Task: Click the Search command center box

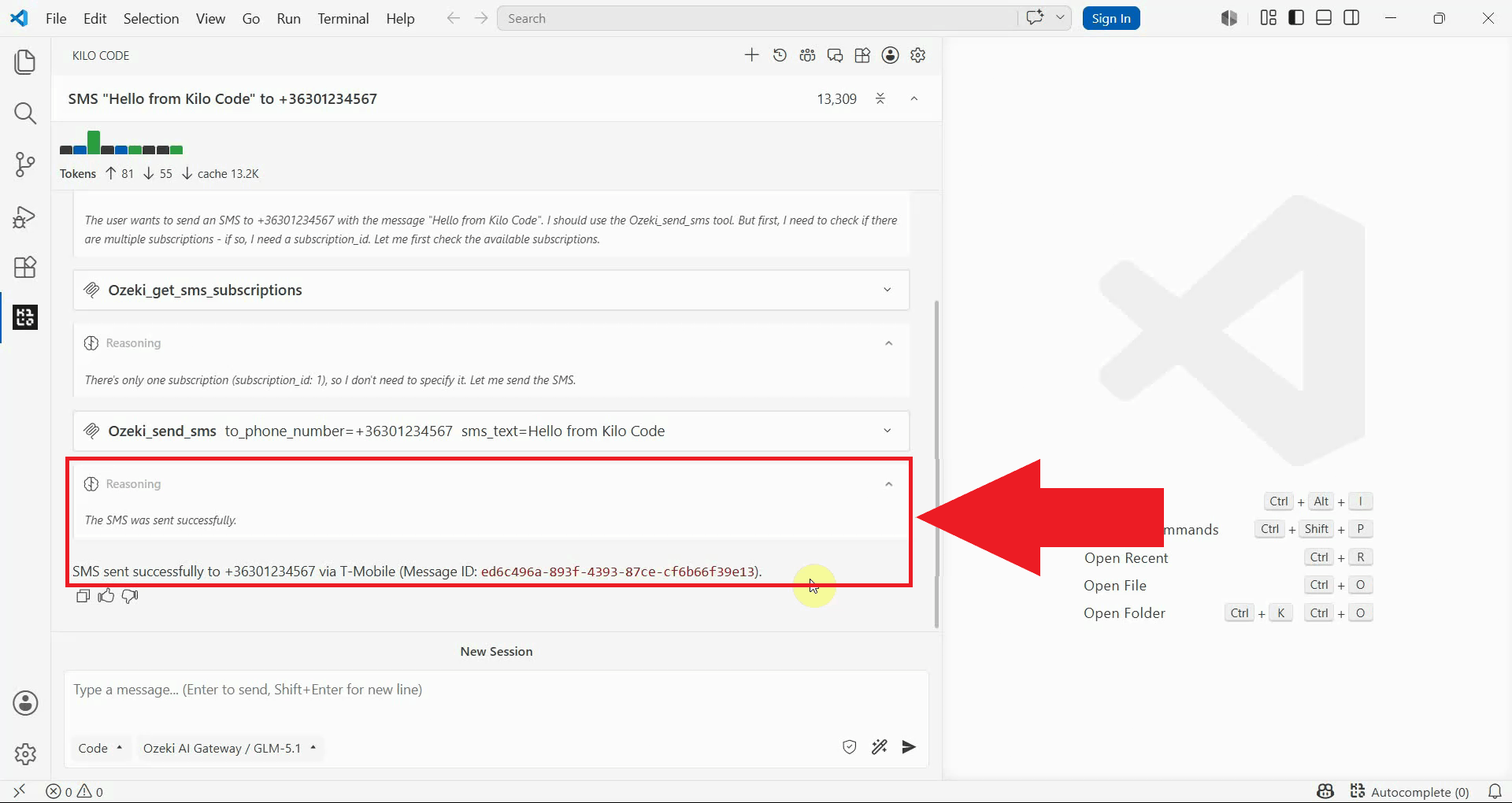Action: tap(757, 18)
